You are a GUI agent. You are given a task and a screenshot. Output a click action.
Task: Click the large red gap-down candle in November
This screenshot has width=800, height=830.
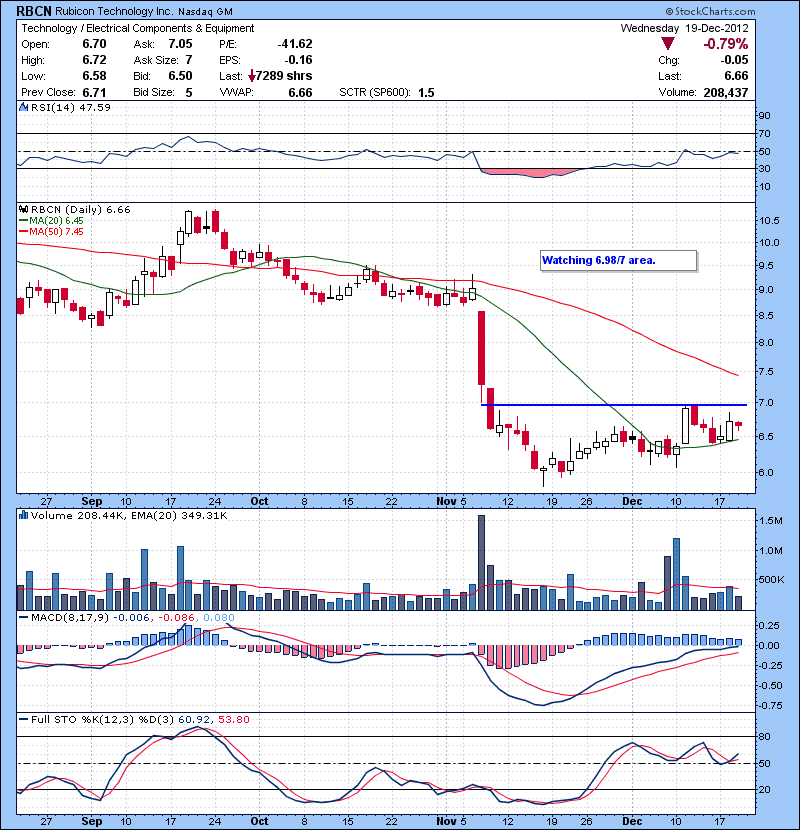click(481, 348)
